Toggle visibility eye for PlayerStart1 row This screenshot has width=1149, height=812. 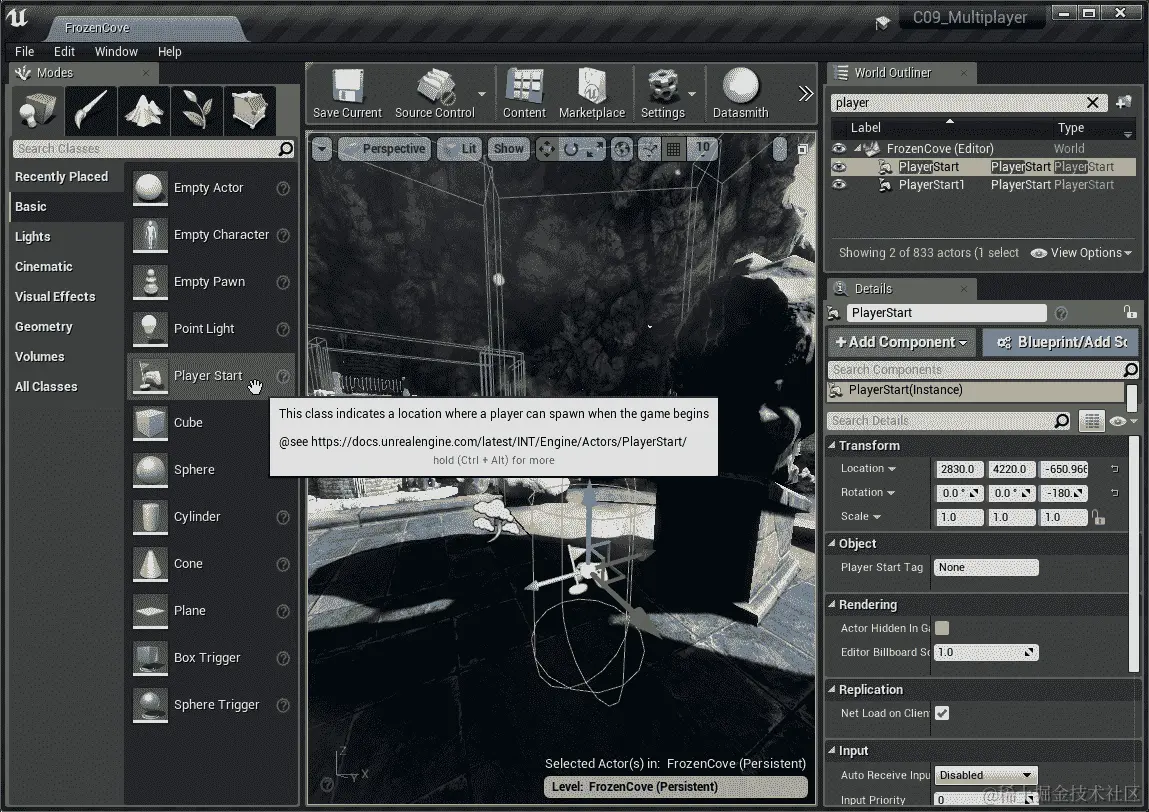pyautogui.click(x=839, y=185)
